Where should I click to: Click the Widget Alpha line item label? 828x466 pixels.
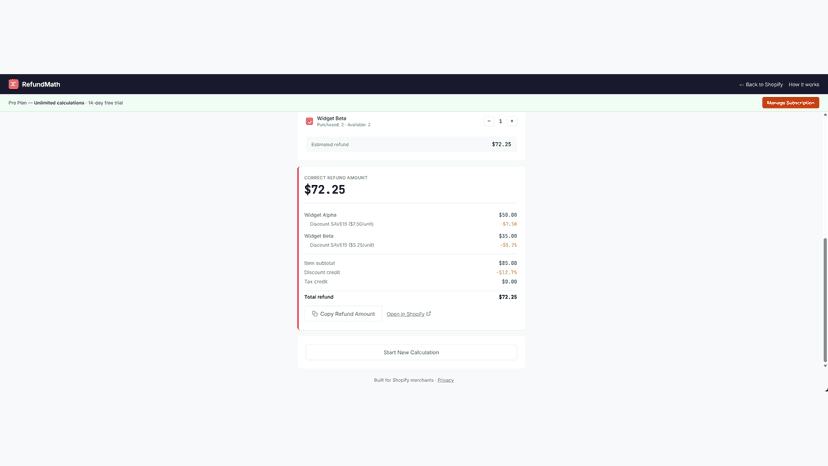320,215
